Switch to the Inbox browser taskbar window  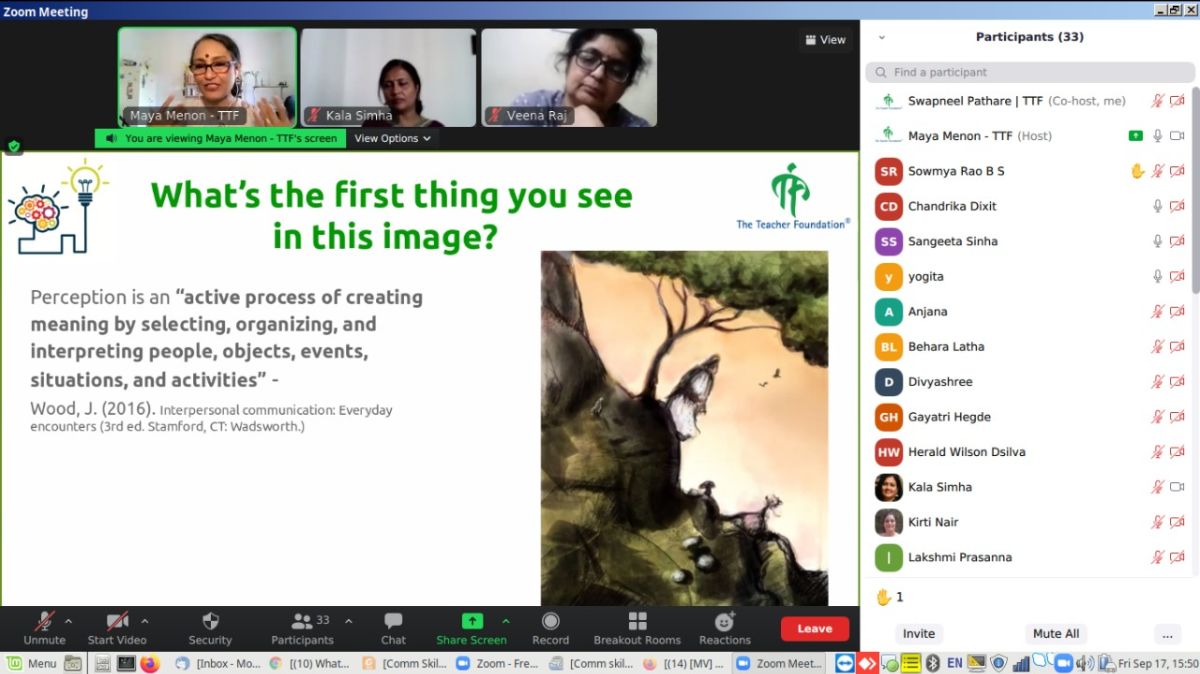(x=220, y=663)
